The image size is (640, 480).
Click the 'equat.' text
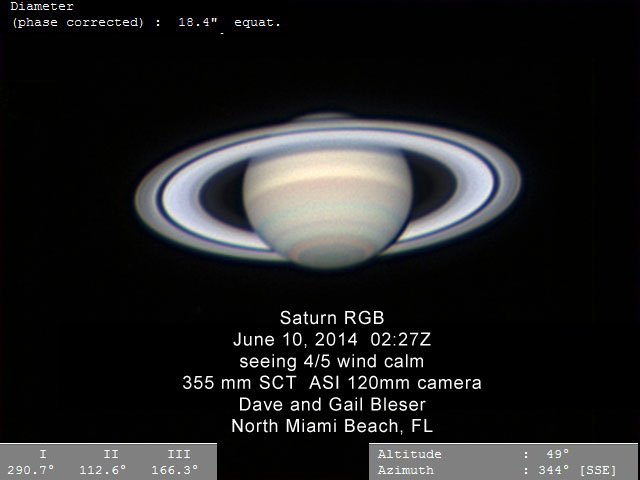click(258, 22)
